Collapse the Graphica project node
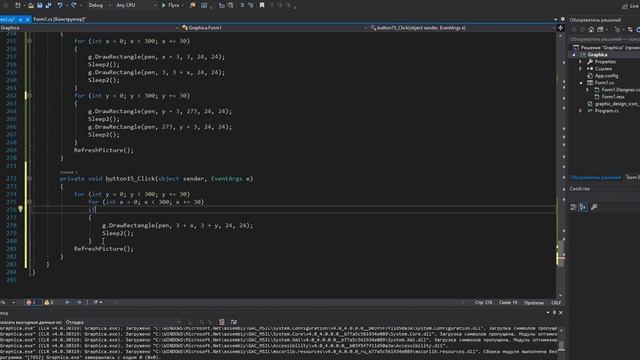 (575, 55)
